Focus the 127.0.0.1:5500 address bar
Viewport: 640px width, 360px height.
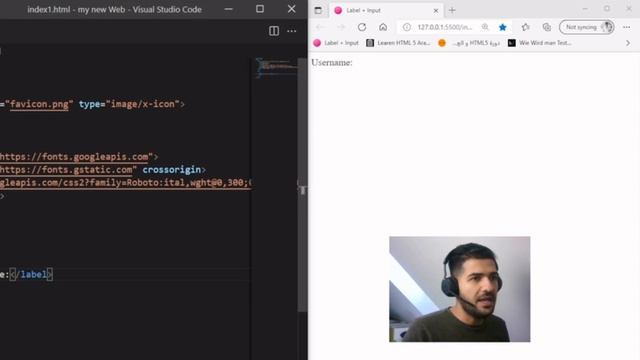[x=444, y=27]
